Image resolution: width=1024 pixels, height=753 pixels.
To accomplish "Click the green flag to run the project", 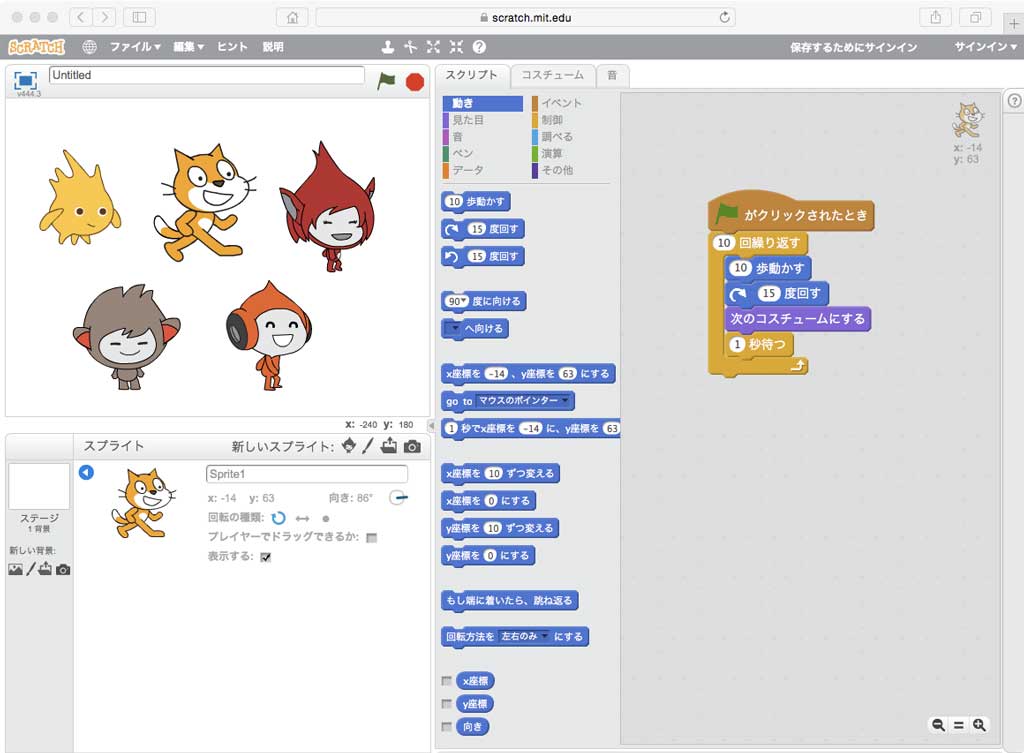I will (386, 81).
